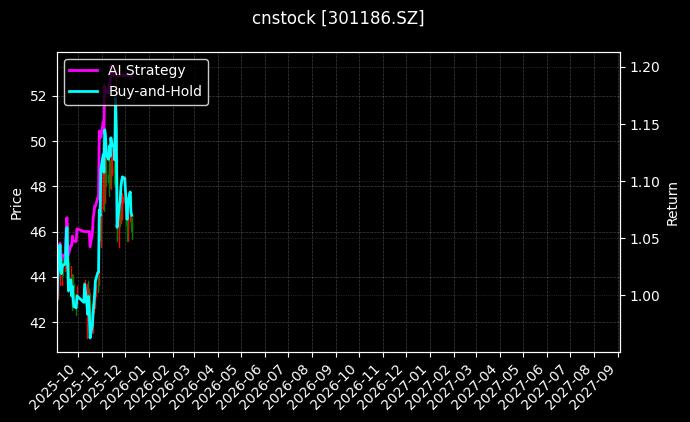The height and width of the screenshot is (422, 690).
Task: Click the 1.00 return tick label
Action: (x=645, y=296)
